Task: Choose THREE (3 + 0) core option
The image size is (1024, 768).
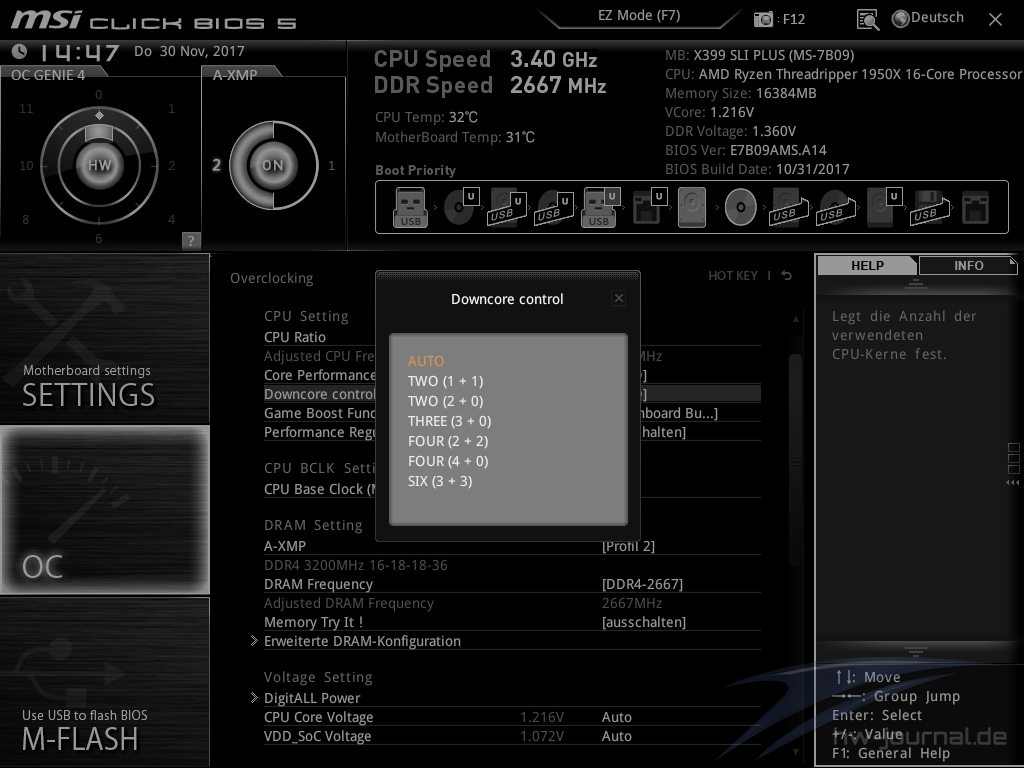Action: point(449,421)
